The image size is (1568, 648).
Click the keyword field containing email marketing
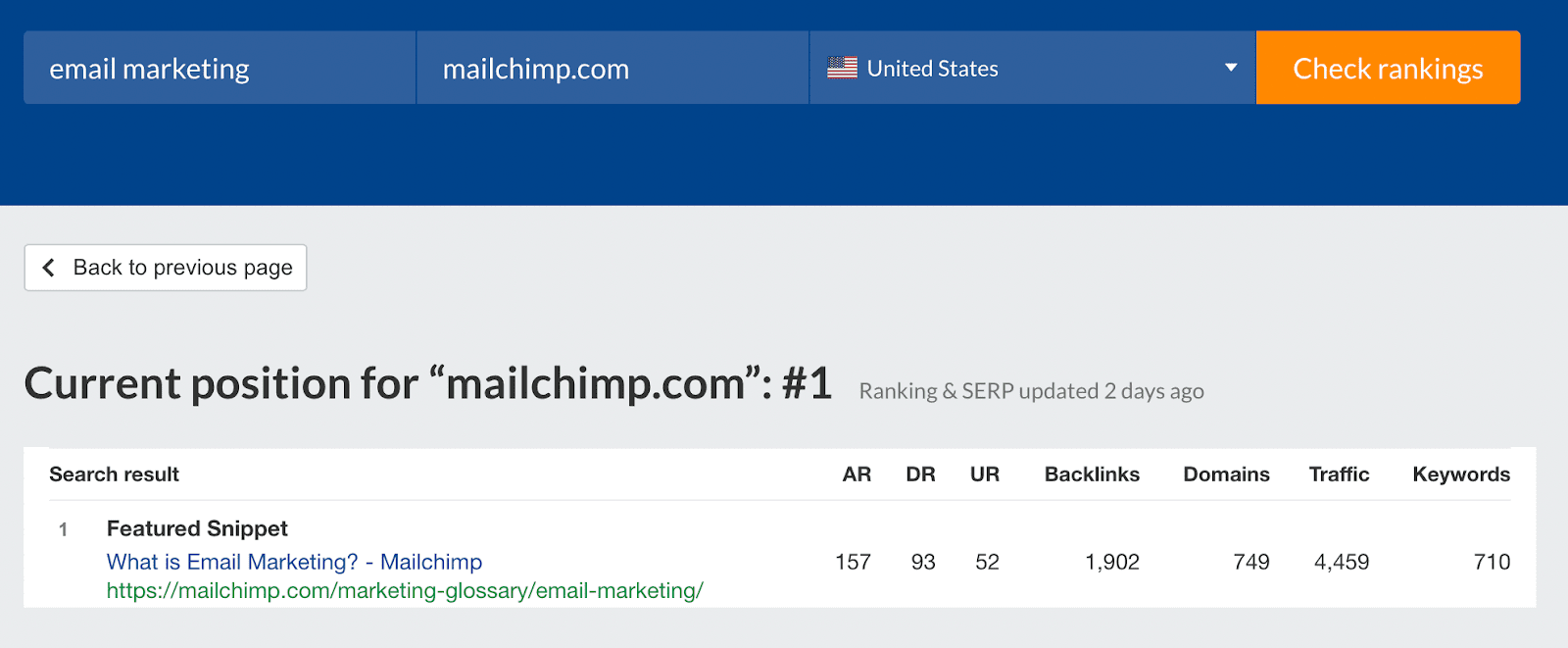(220, 68)
